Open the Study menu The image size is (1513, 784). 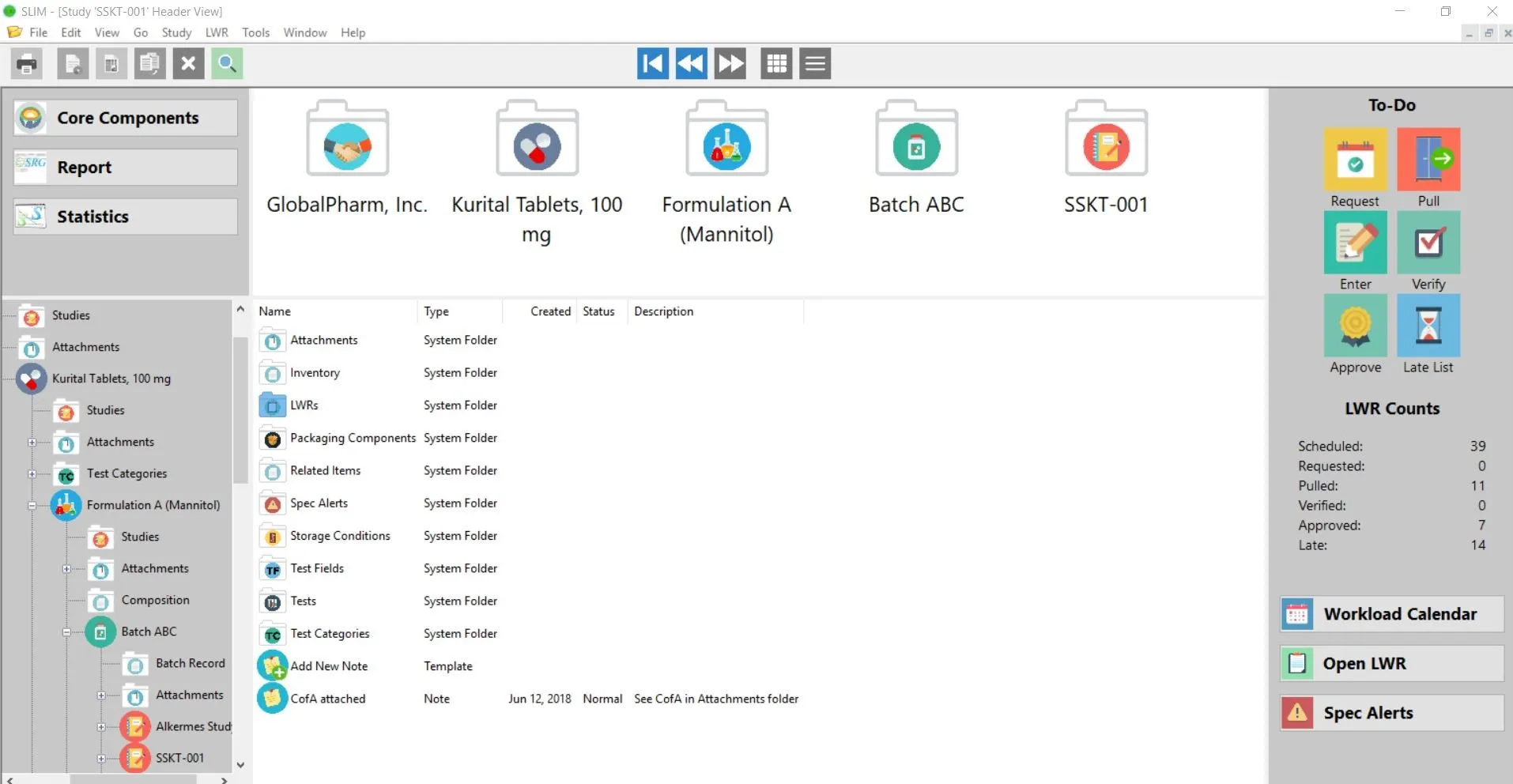point(176,32)
